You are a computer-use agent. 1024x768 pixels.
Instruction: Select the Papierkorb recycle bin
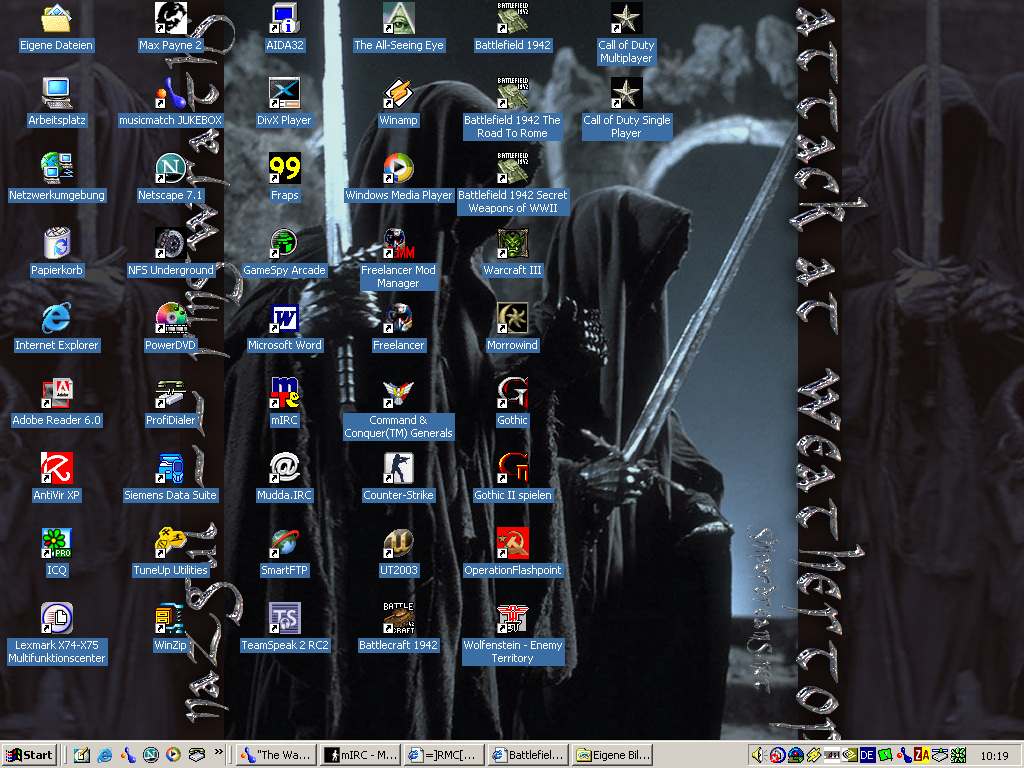[56, 244]
